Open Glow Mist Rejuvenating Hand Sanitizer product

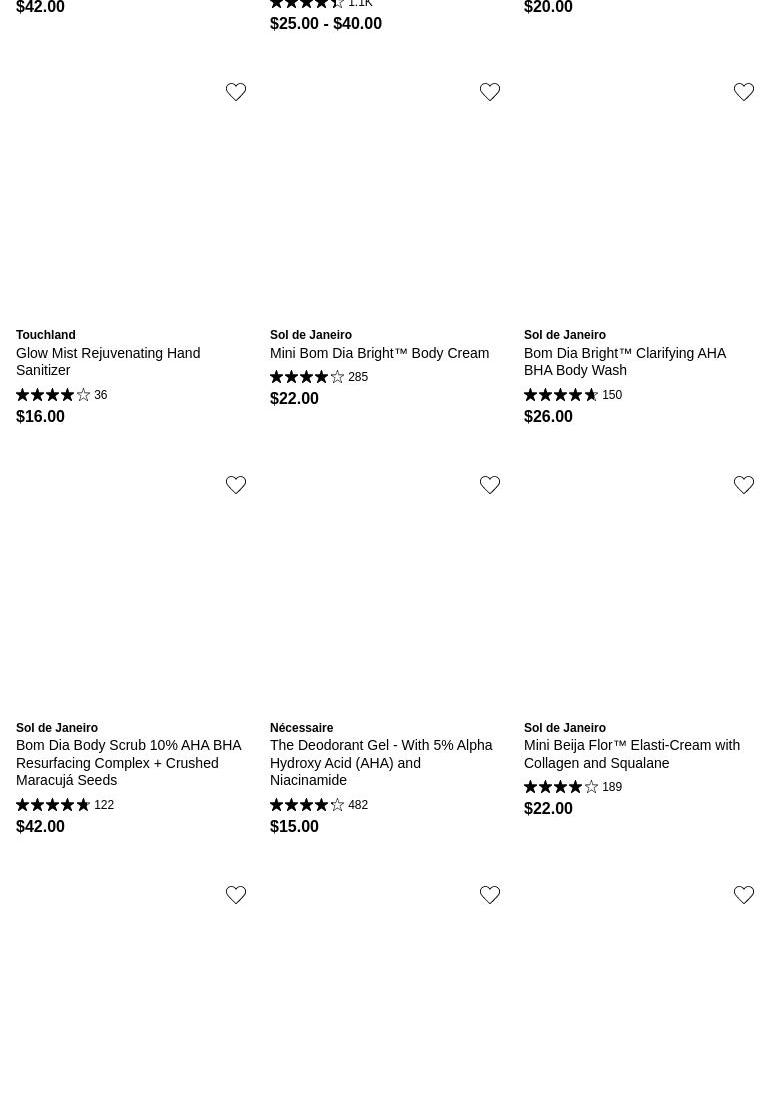click(108, 361)
